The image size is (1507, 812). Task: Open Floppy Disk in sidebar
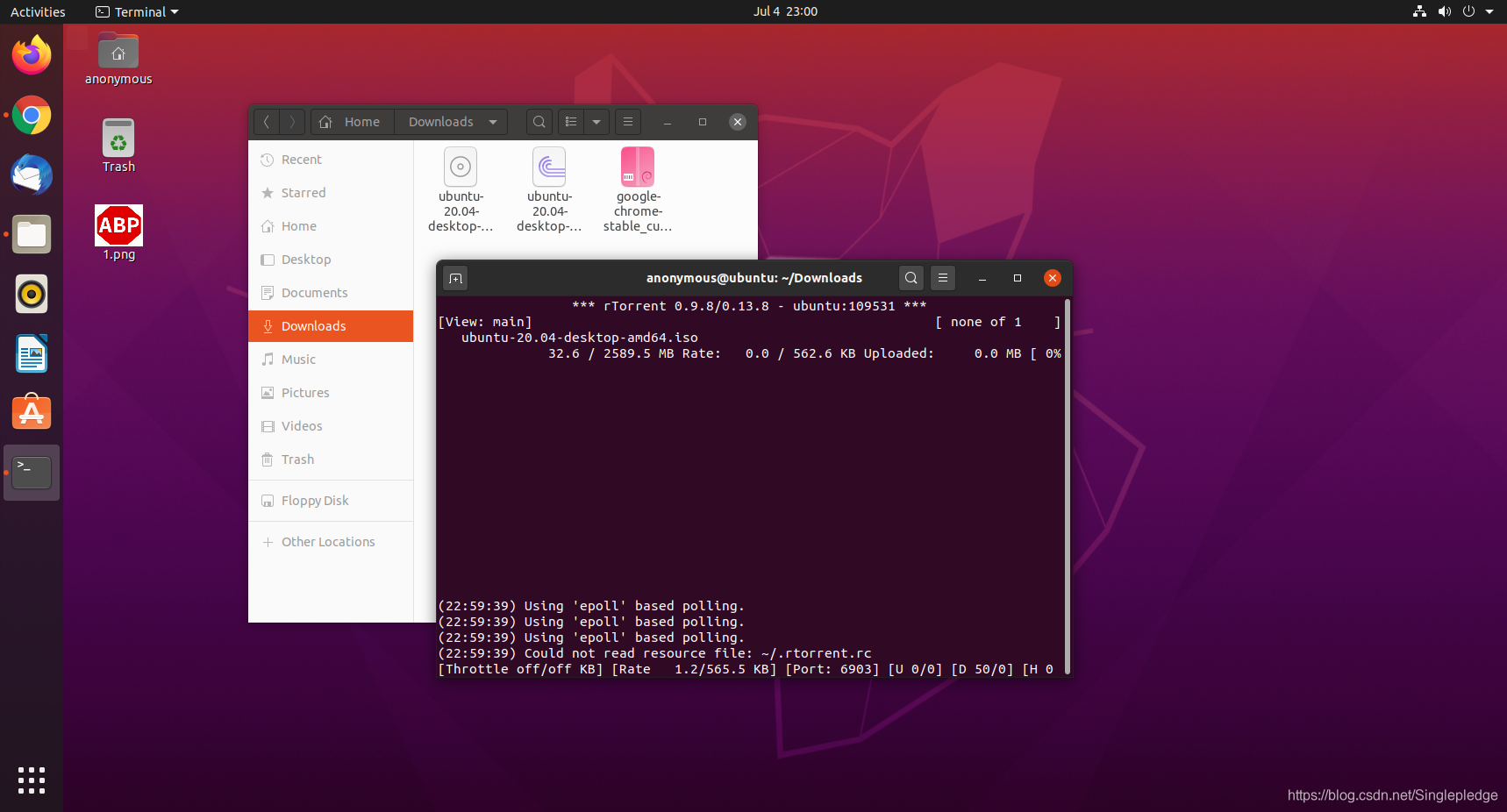point(331,501)
